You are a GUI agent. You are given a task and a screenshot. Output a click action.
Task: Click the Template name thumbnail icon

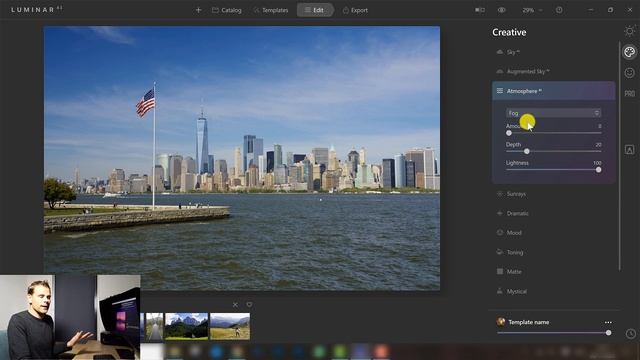[501, 322]
